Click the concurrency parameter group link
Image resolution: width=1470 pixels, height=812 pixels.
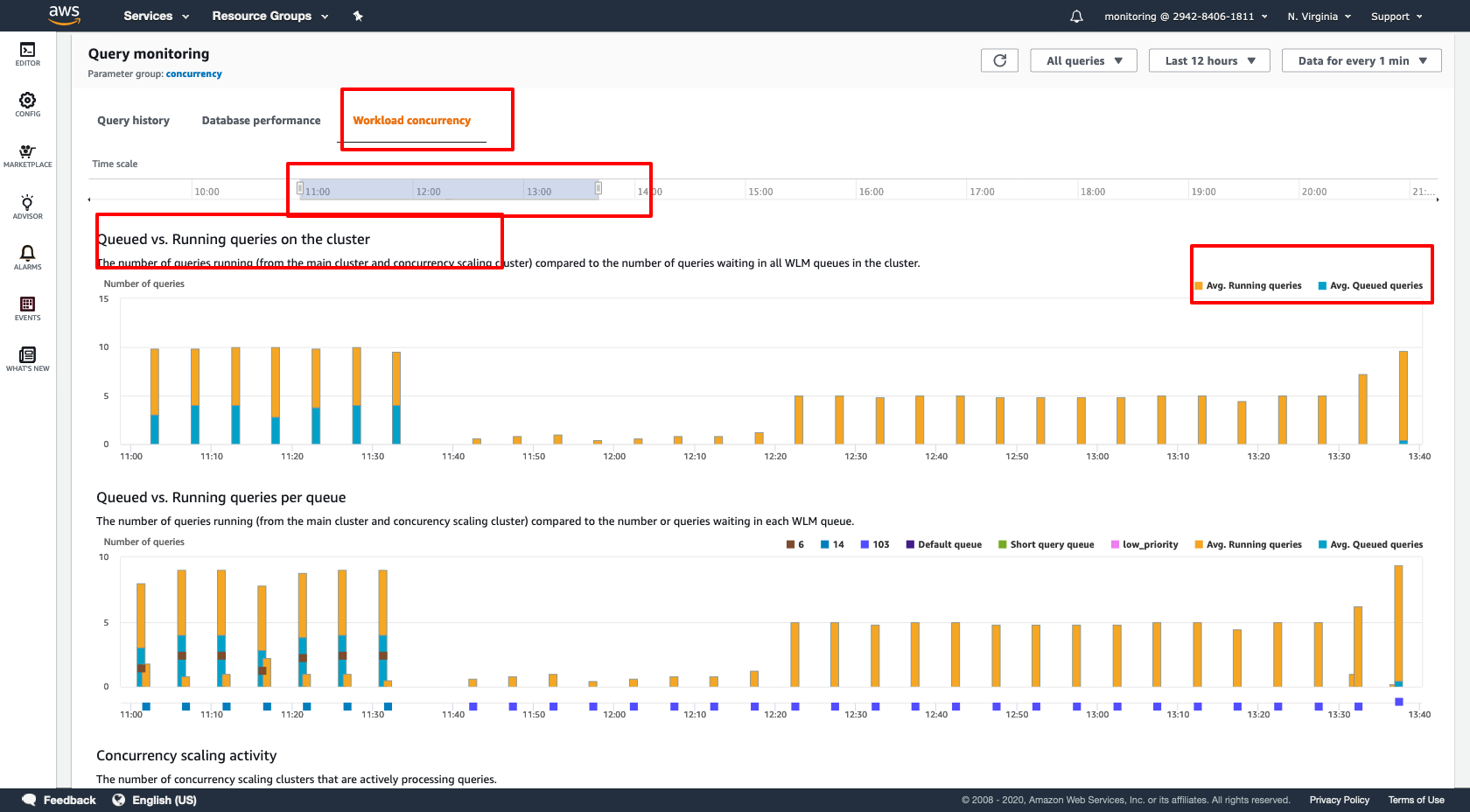[193, 74]
